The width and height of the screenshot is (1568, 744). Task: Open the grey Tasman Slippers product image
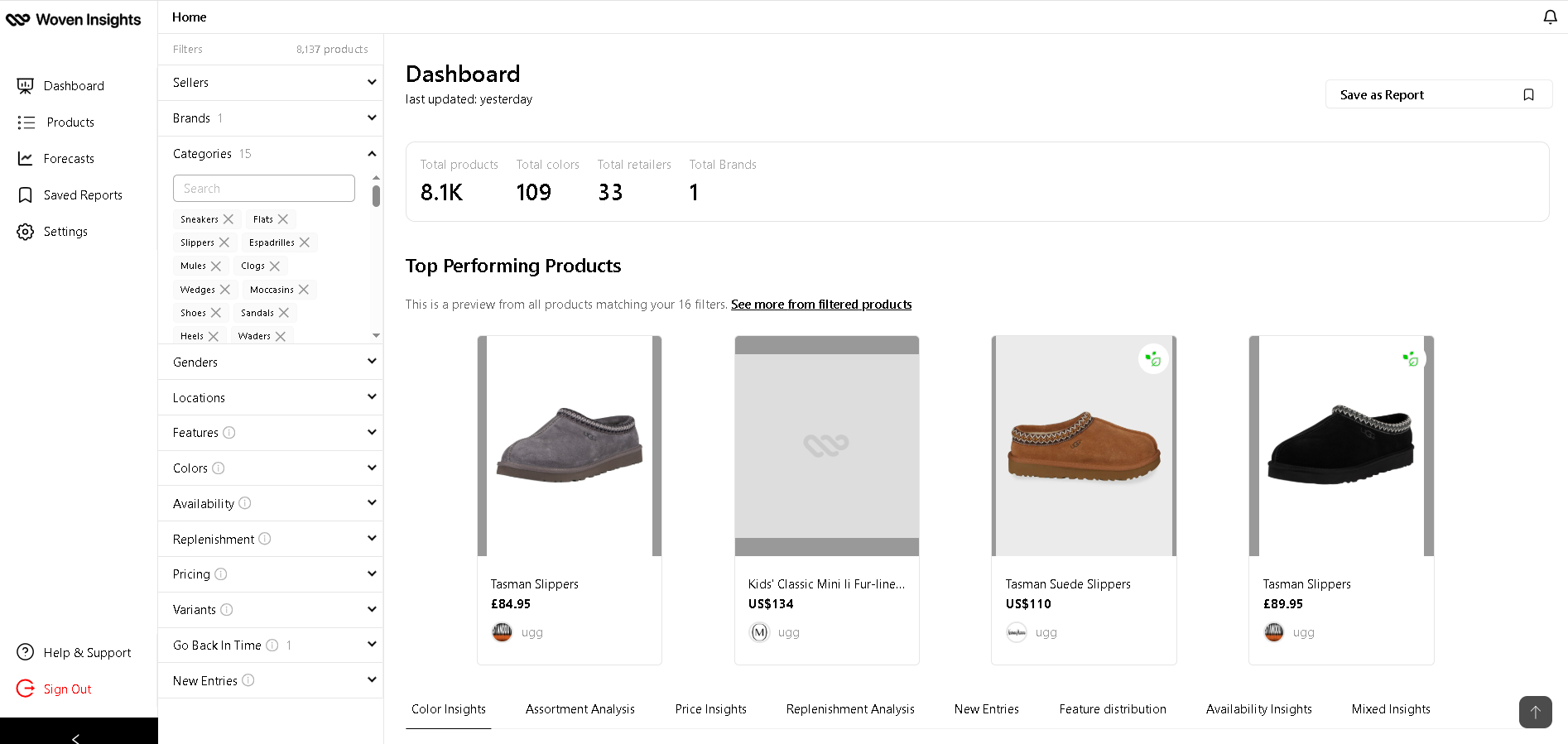pos(570,446)
